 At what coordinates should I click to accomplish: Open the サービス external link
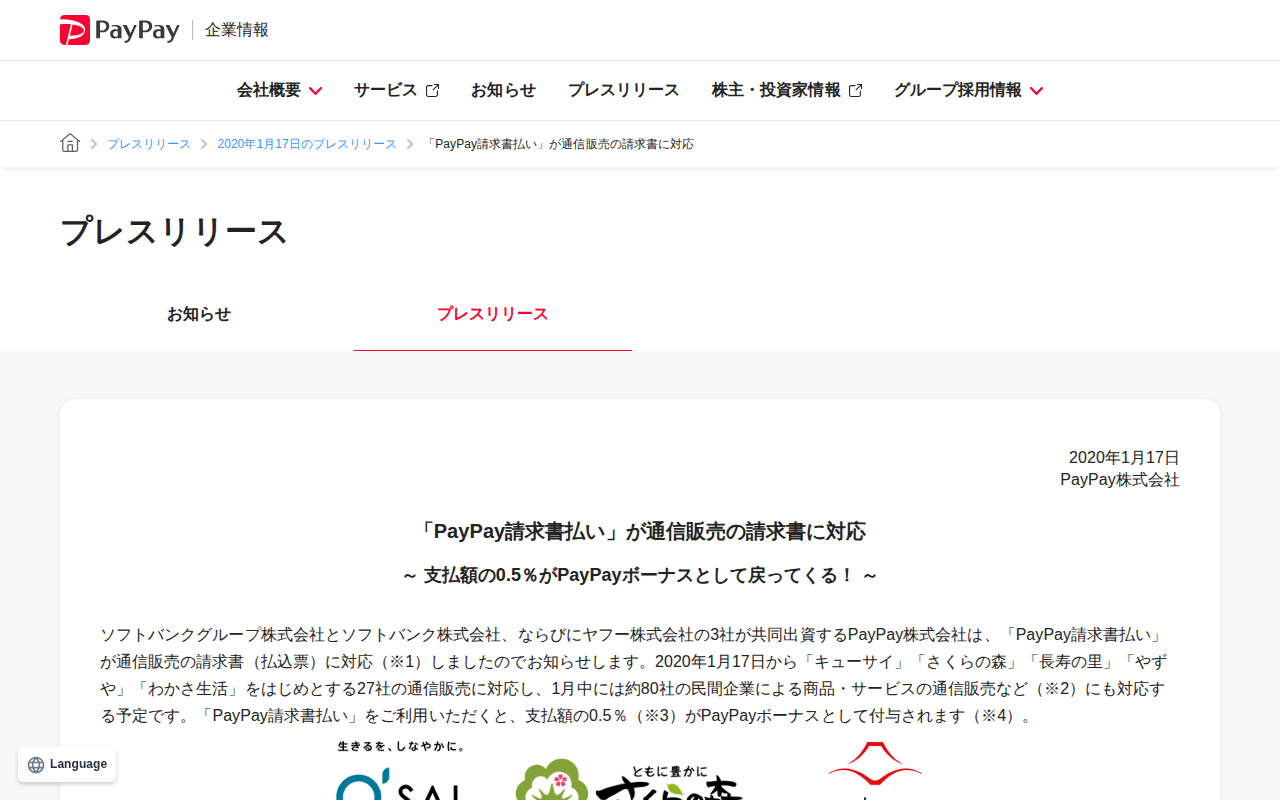pyautogui.click(x=396, y=90)
